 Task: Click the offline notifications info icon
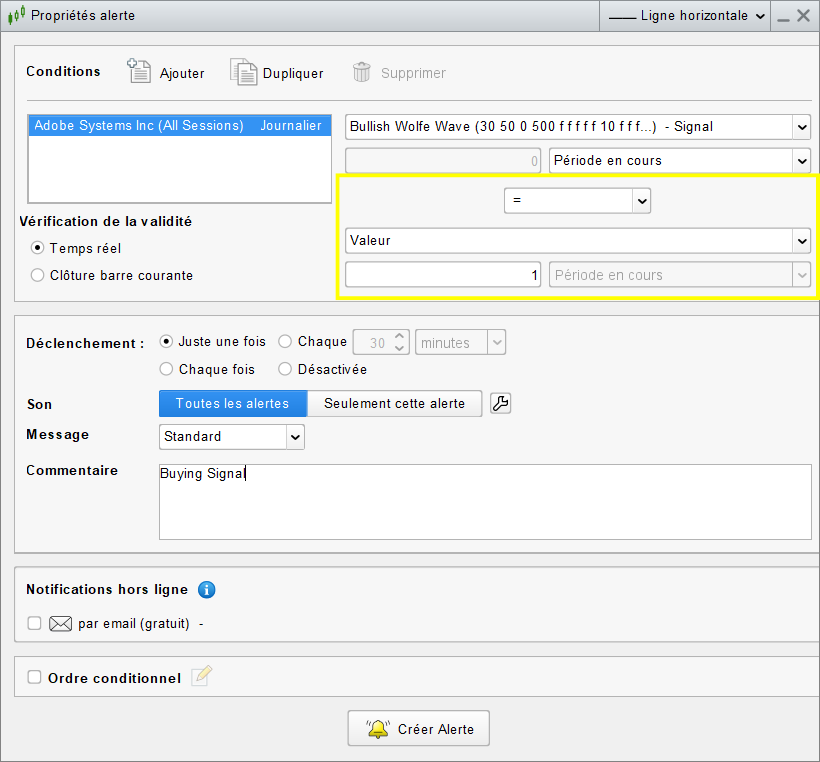click(x=206, y=590)
